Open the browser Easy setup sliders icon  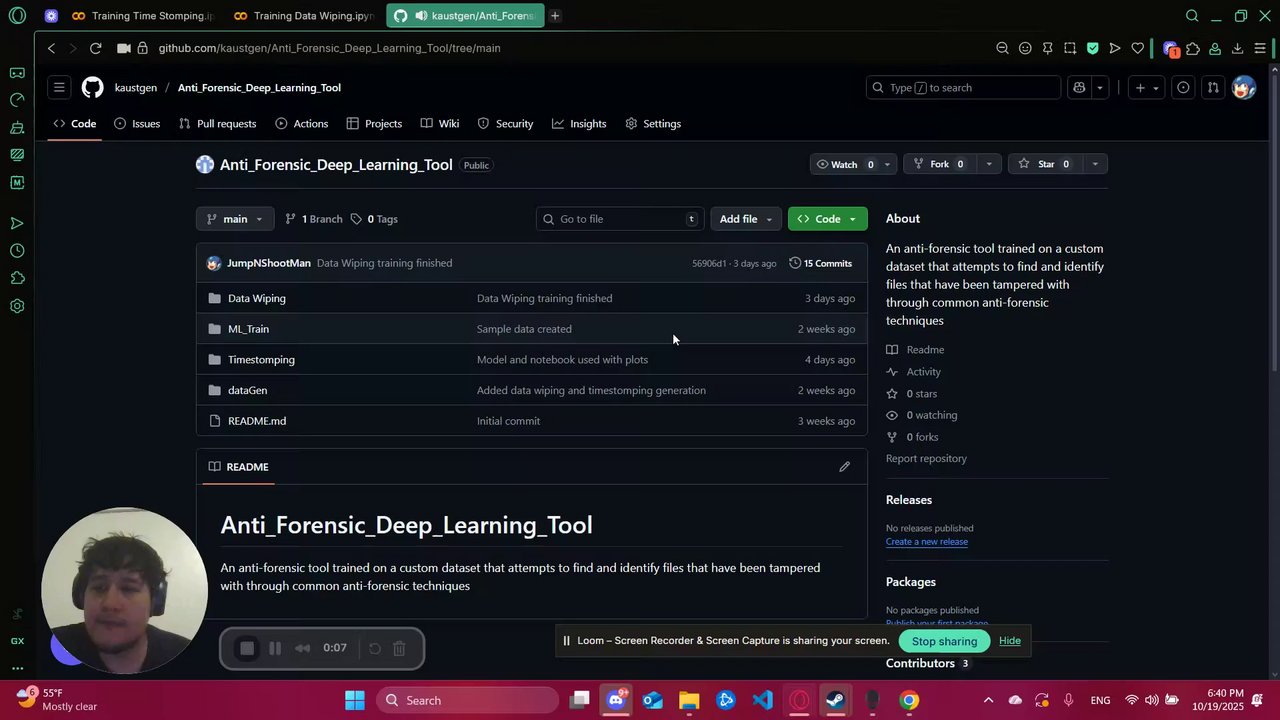click(1260, 48)
